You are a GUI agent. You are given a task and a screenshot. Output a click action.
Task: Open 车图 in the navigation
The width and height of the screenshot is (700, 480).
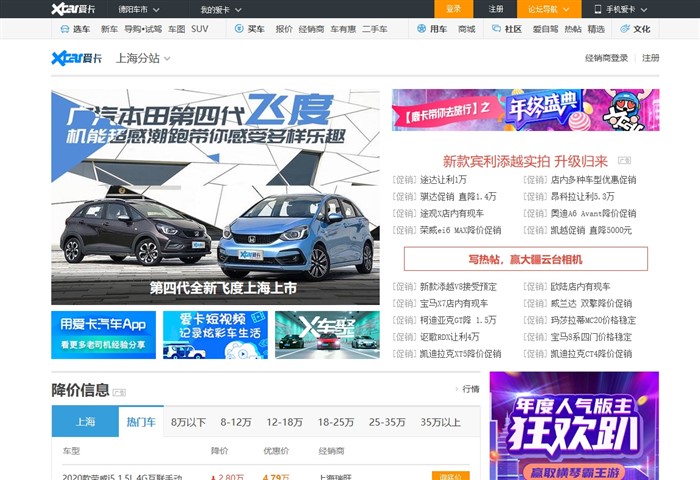coord(176,29)
